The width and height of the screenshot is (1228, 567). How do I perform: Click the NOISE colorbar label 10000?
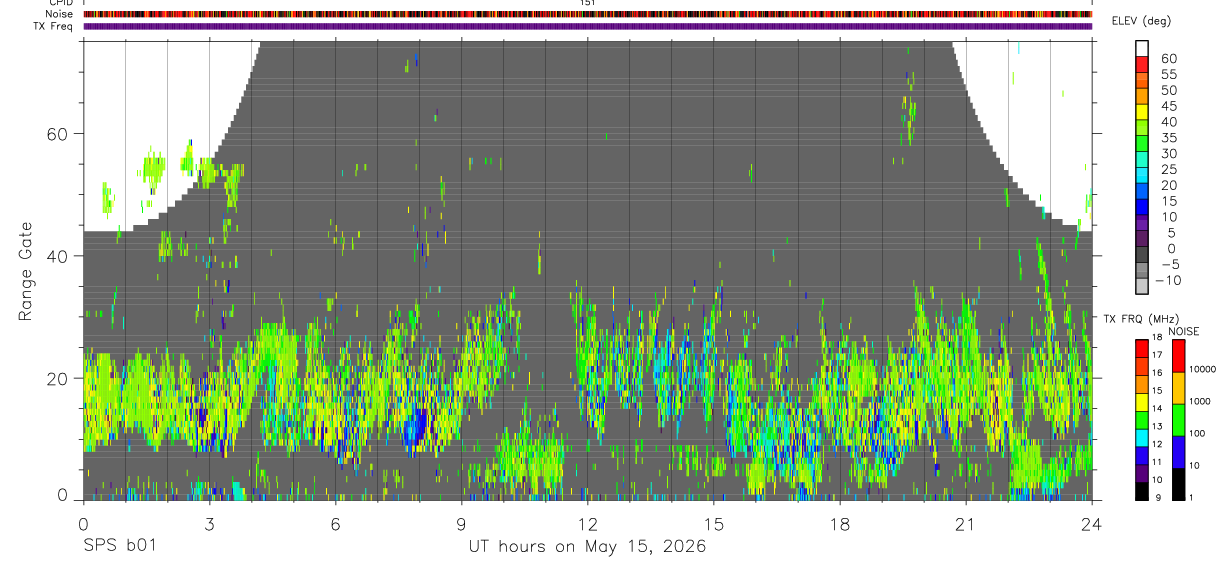point(1205,369)
